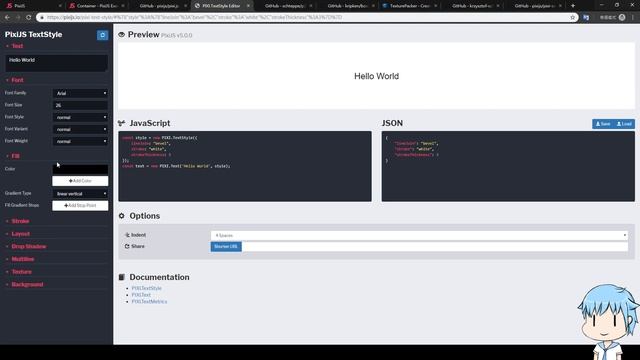The width and height of the screenshot is (640, 360).
Task: Open the PIXI.TextStyle documentation link
Action: tap(147, 288)
